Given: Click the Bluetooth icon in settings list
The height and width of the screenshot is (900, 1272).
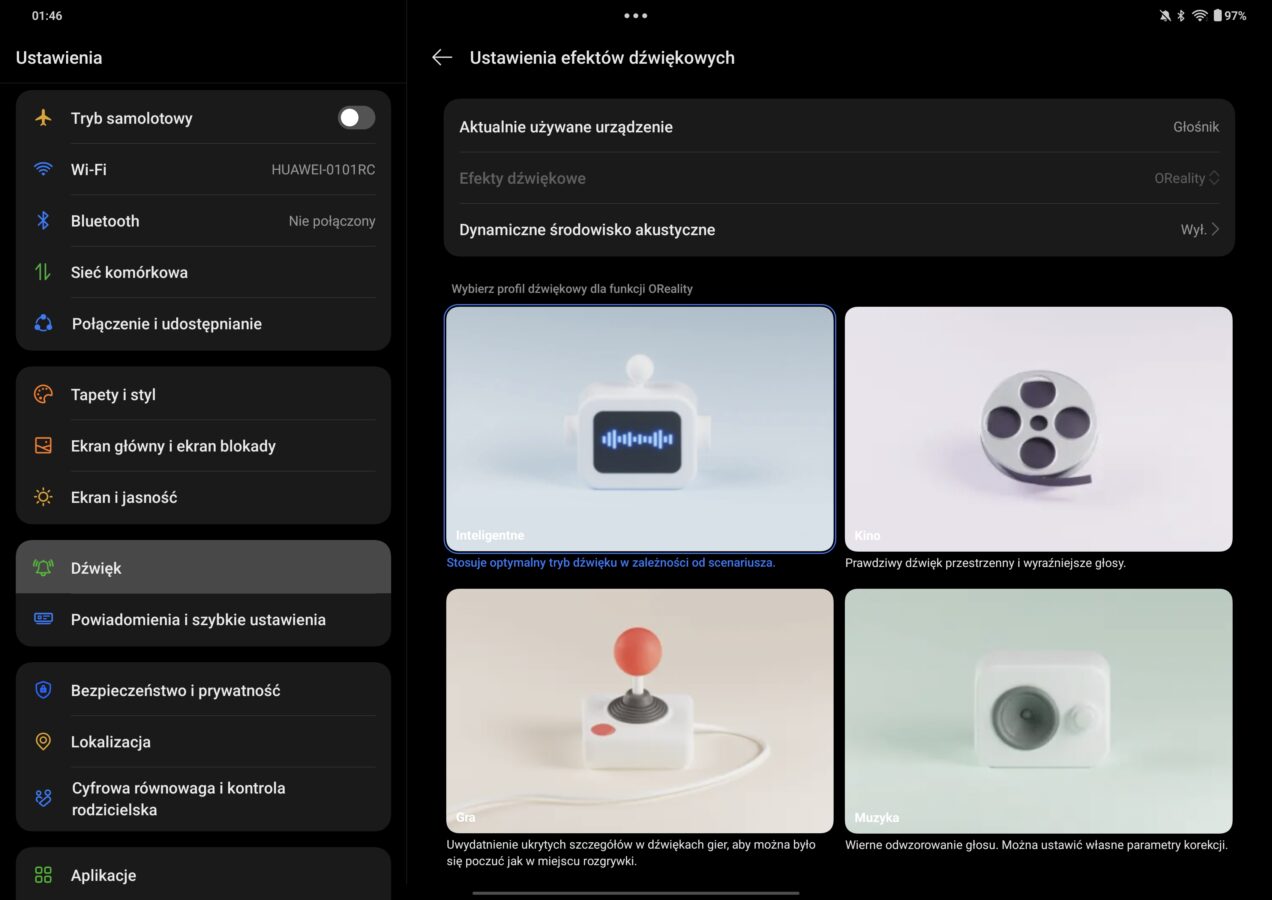Looking at the screenshot, I should coord(43,221).
